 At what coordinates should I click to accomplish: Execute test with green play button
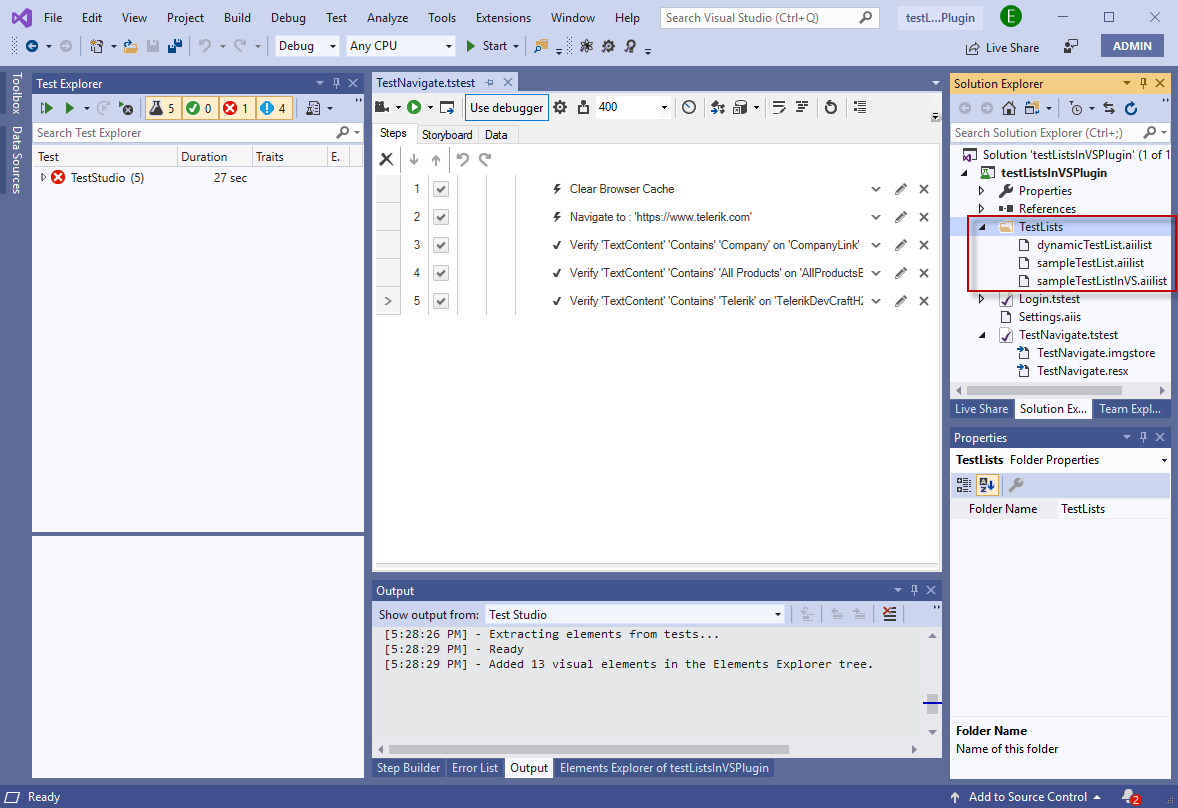(414, 107)
